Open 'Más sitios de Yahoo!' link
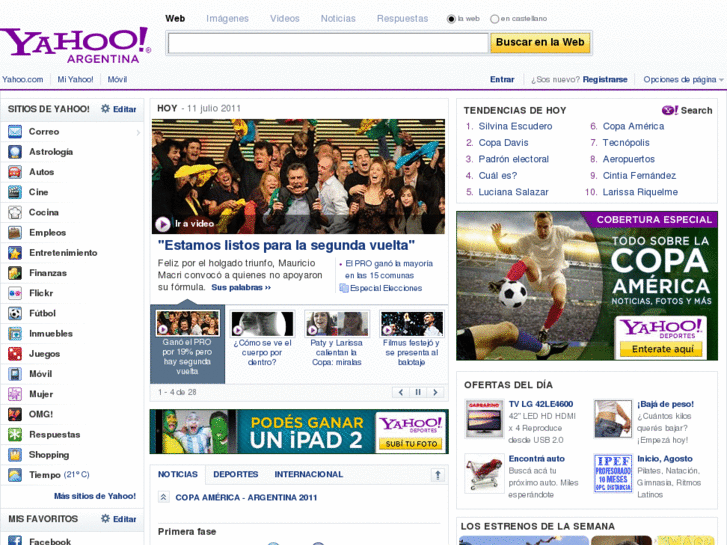This screenshot has width=727, height=545. (95, 496)
